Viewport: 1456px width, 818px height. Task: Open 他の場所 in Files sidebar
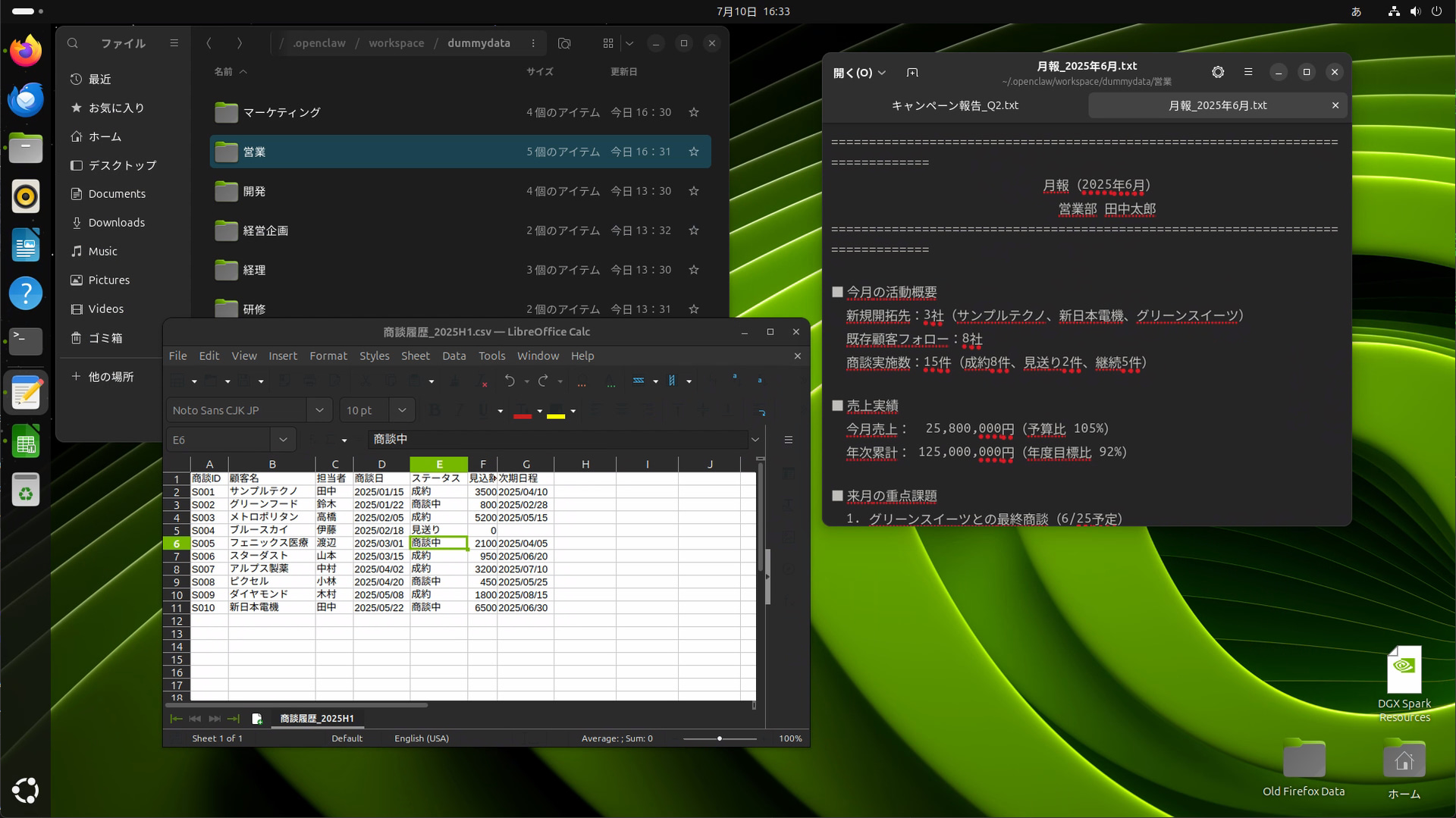coord(111,377)
